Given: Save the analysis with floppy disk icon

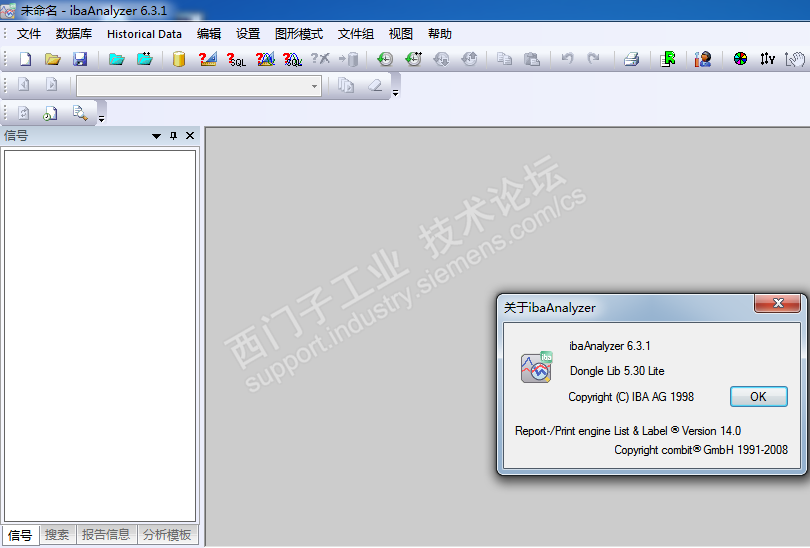Looking at the screenshot, I should (x=80, y=59).
